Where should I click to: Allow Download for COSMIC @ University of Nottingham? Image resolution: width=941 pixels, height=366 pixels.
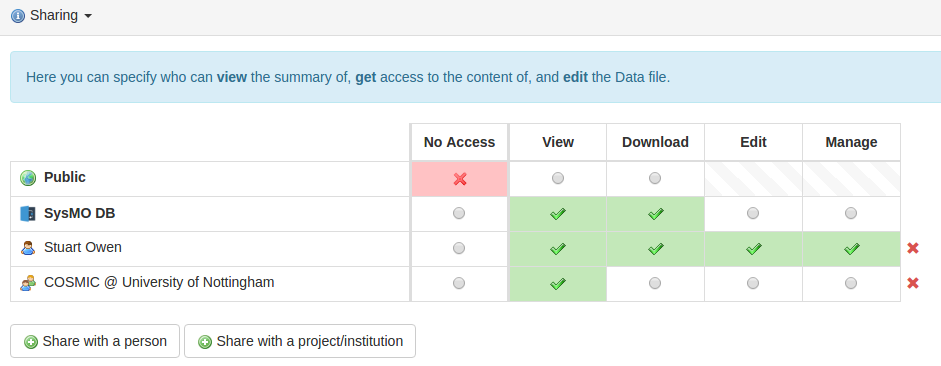(x=655, y=283)
